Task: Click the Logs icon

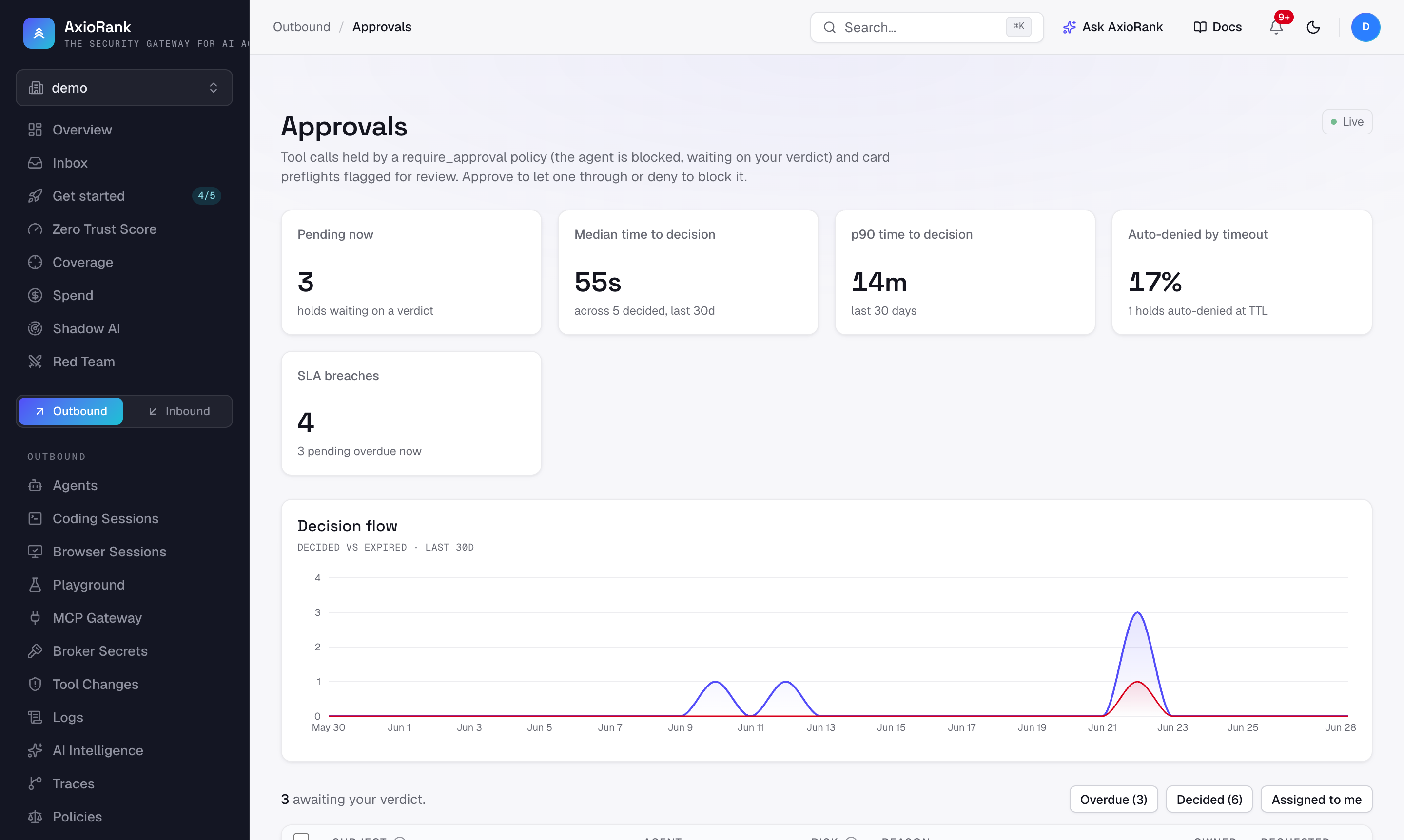Action: tap(35, 717)
